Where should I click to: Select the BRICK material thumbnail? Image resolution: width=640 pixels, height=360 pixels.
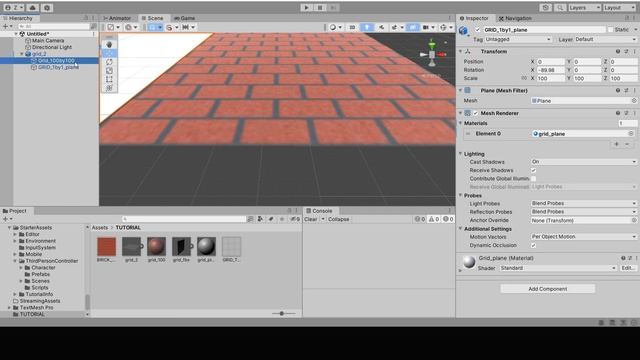point(107,247)
